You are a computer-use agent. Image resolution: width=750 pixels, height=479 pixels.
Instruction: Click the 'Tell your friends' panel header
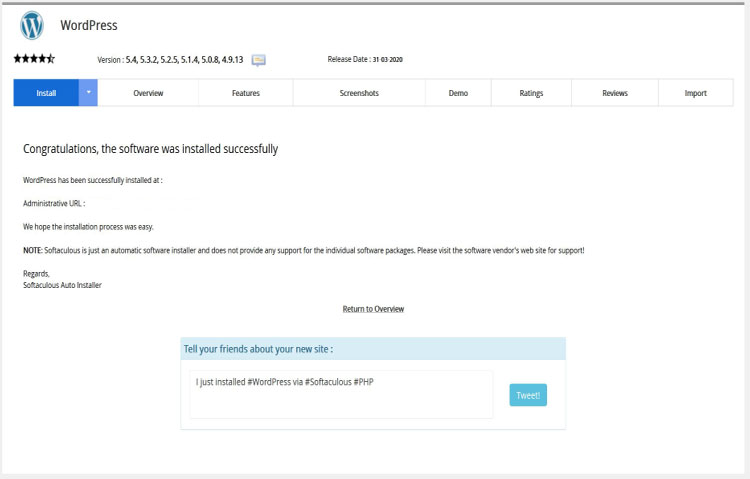[373, 349]
